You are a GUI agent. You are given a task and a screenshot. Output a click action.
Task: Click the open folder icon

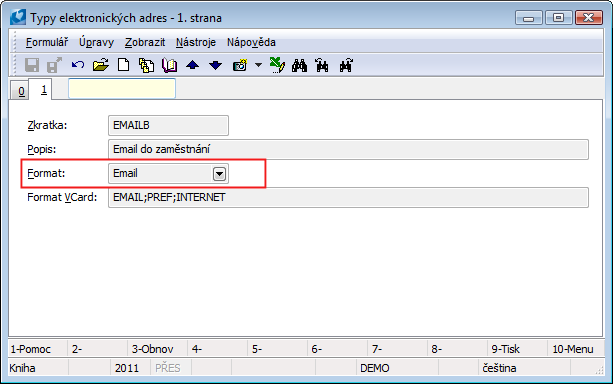tap(101, 65)
